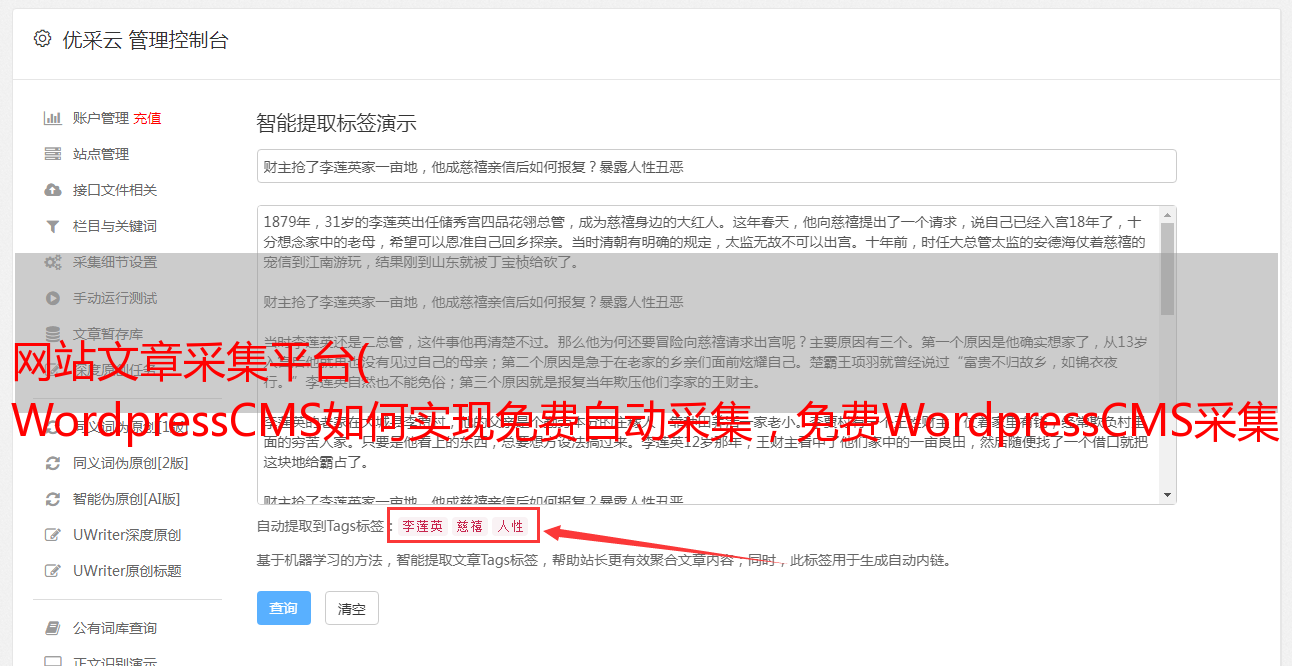Click the 慈禧 tag
The height and width of the screenshot is (666, 1292).
coord(470,526)
